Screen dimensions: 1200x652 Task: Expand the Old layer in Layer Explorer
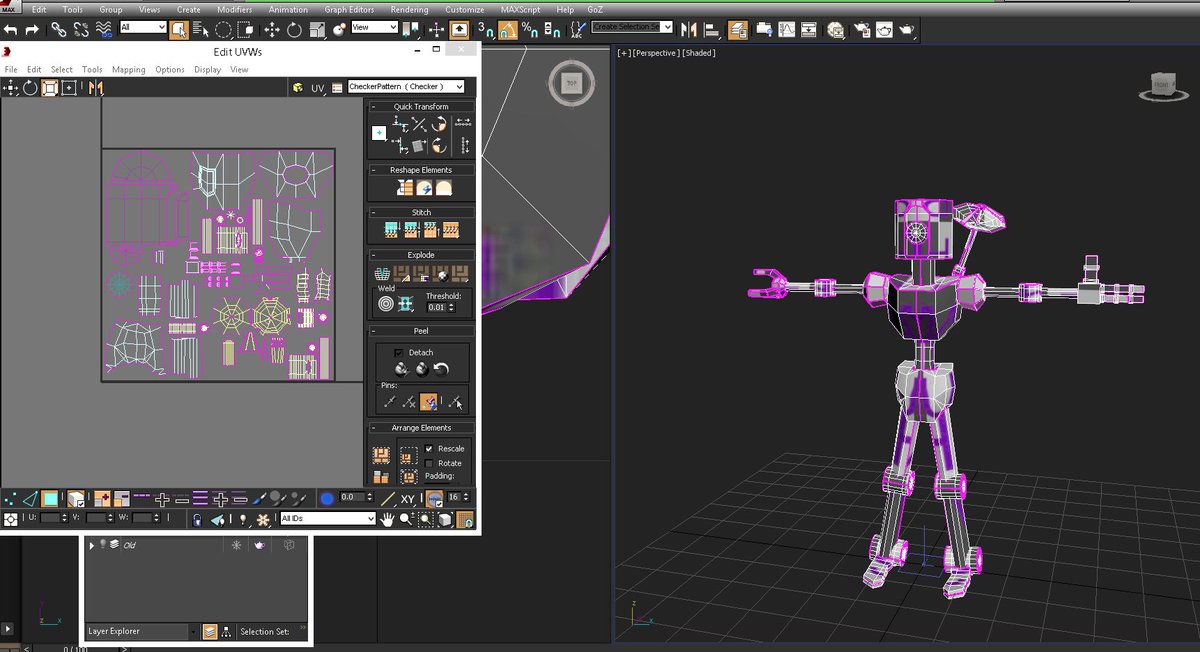(92, 545)
